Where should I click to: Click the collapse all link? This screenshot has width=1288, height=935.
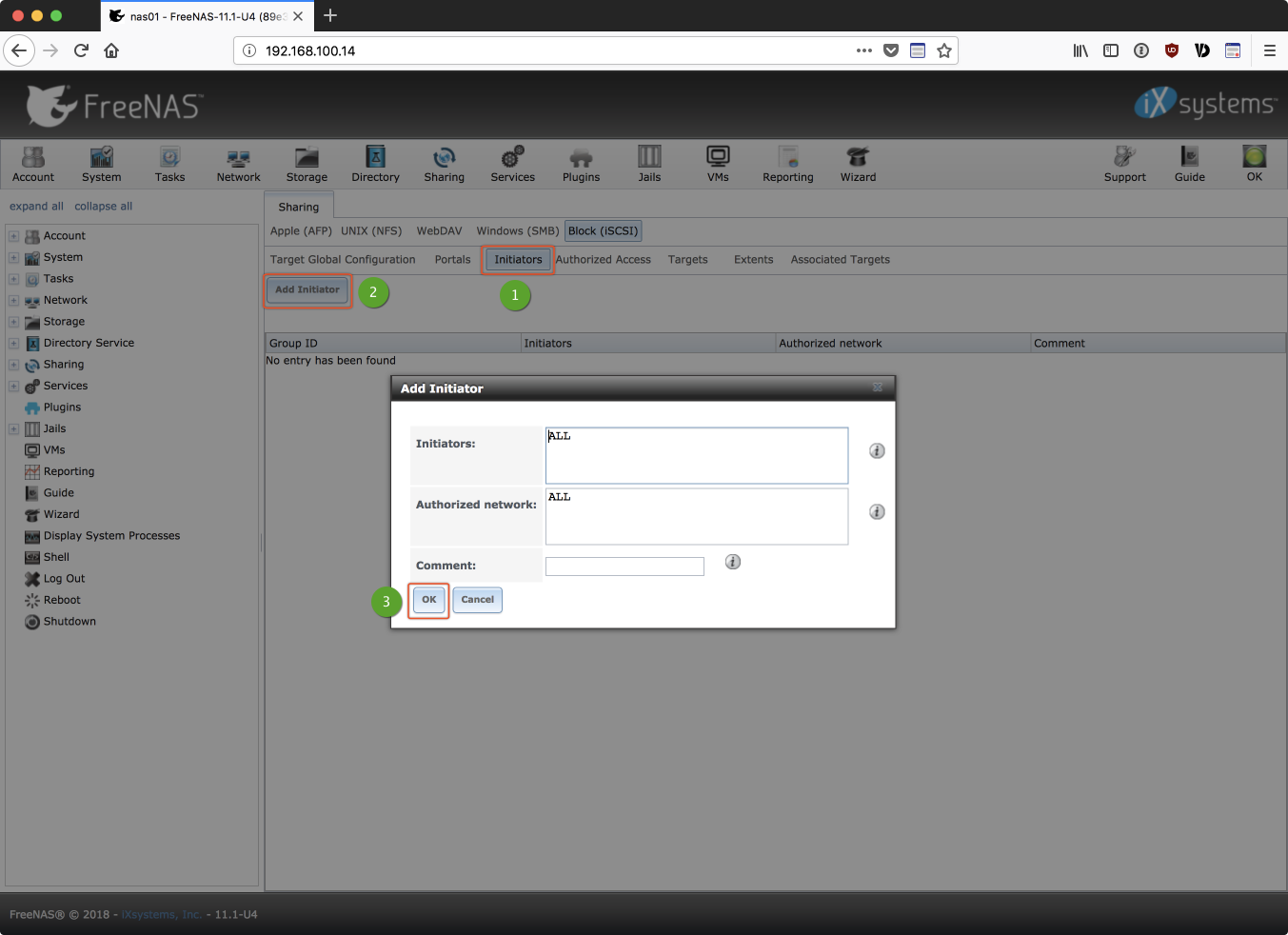pyautogui.click(x=103, y=207)
